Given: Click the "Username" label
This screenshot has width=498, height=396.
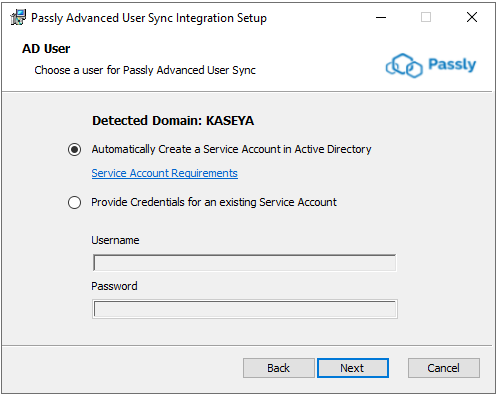Looking at the screenshot, I should [115, 240].
